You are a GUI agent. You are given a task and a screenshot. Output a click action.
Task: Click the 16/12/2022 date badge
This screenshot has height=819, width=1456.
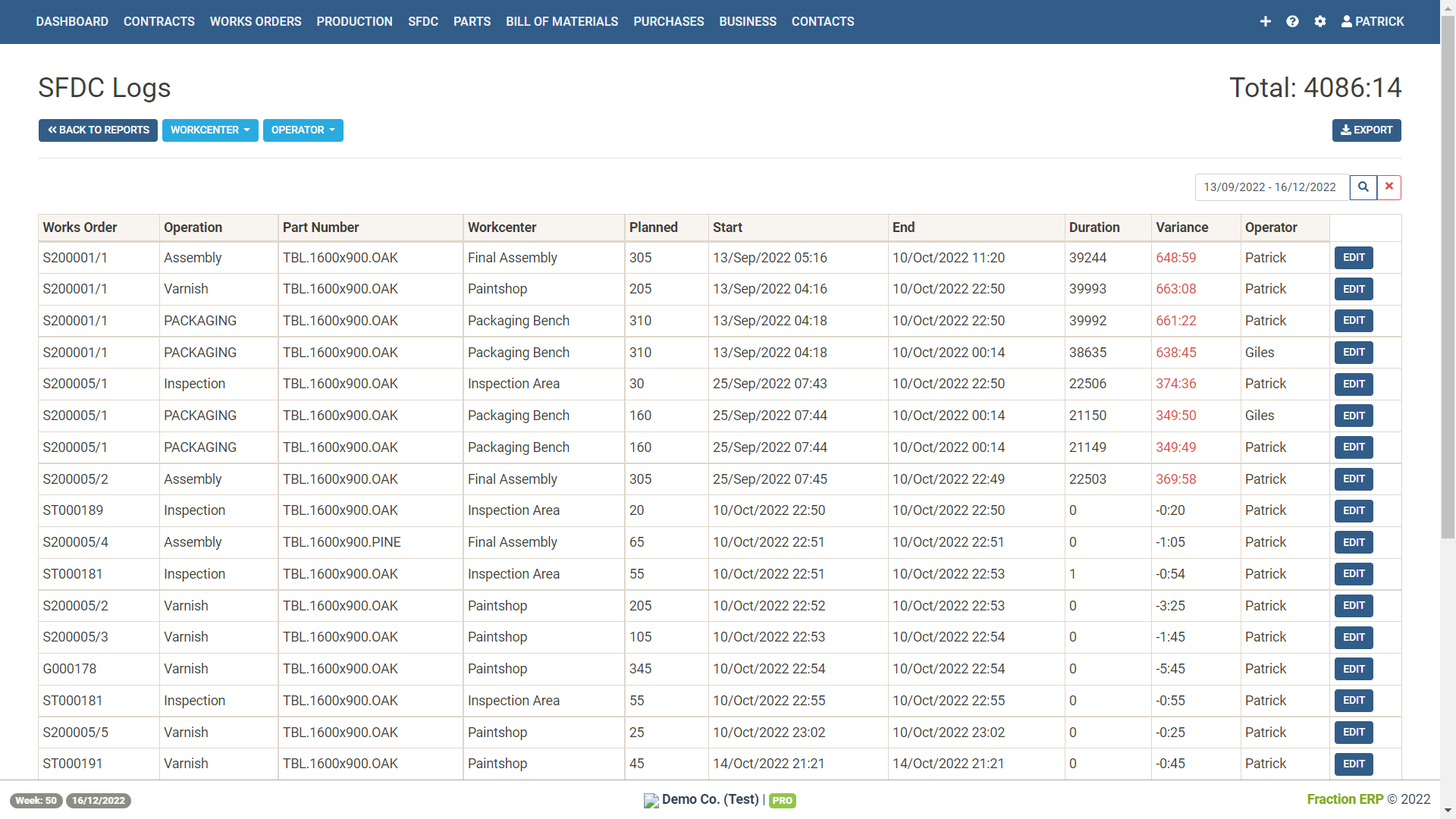pyautogui.click(x=99, y=801)
